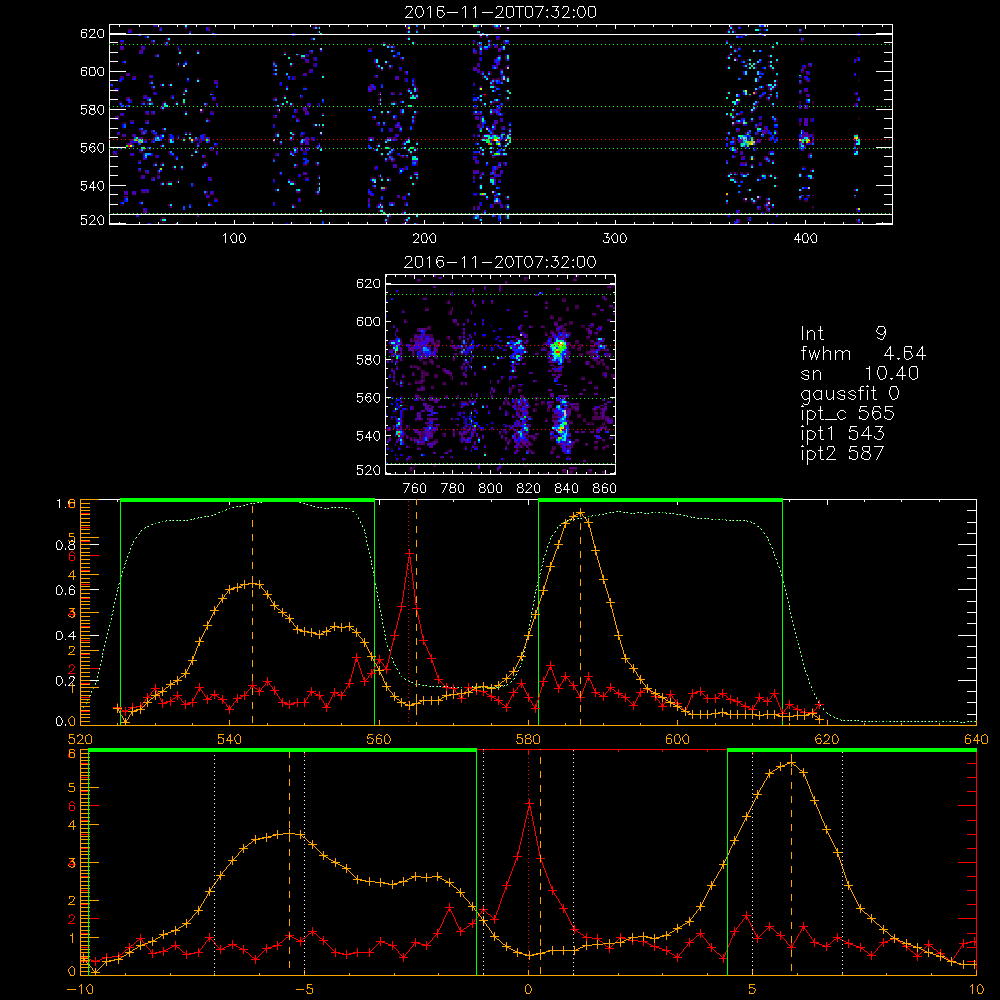This screenshot has width=1000, height=1000.
Task: Click x-axis label 520 on third plot
Action: (x=80, y=739)
